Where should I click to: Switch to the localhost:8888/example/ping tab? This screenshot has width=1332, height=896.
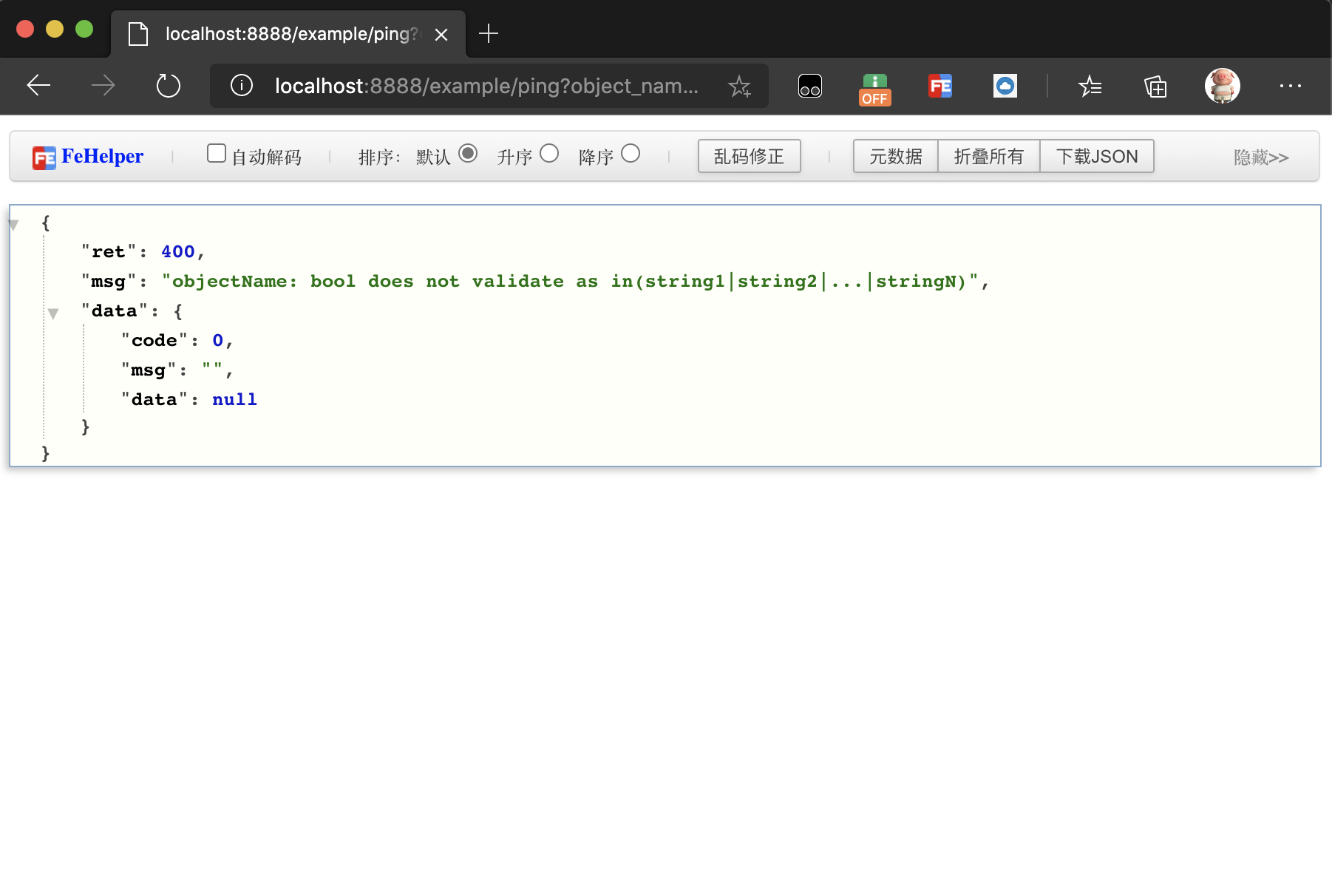tap(288, 34)
